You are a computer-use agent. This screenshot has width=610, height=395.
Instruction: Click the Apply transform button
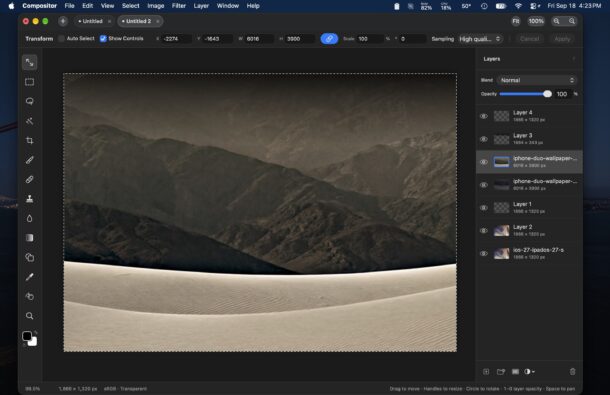point(562,39)
